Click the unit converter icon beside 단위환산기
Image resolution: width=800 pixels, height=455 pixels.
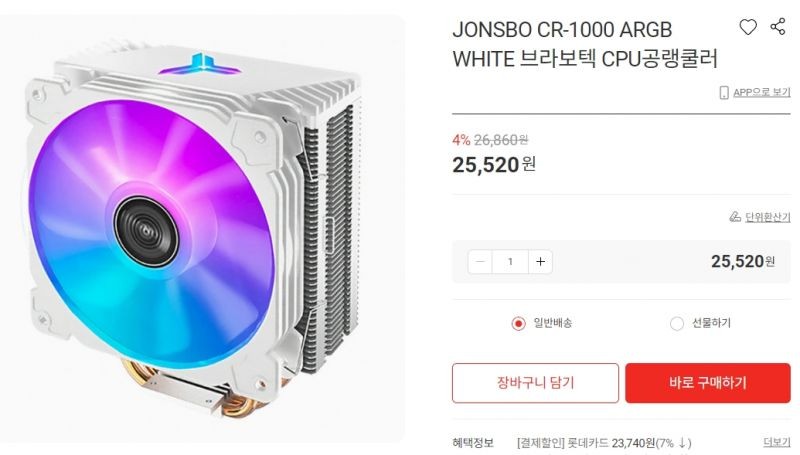[735, 217]
